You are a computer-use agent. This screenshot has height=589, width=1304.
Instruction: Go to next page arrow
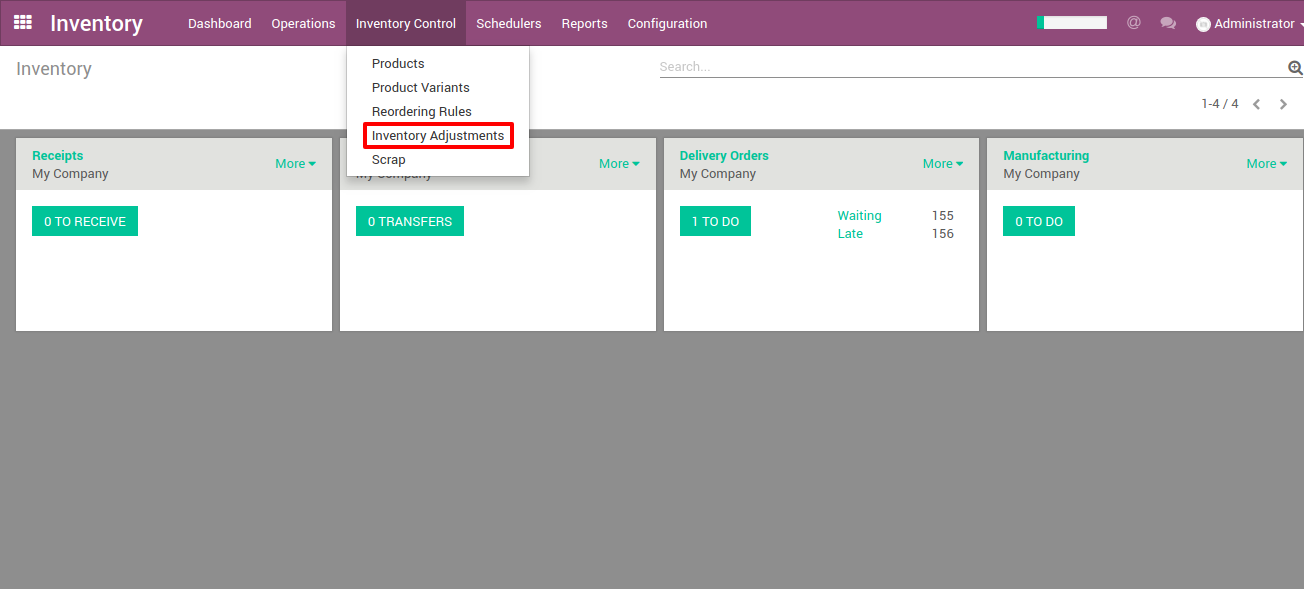click(x=1284, y=104)
